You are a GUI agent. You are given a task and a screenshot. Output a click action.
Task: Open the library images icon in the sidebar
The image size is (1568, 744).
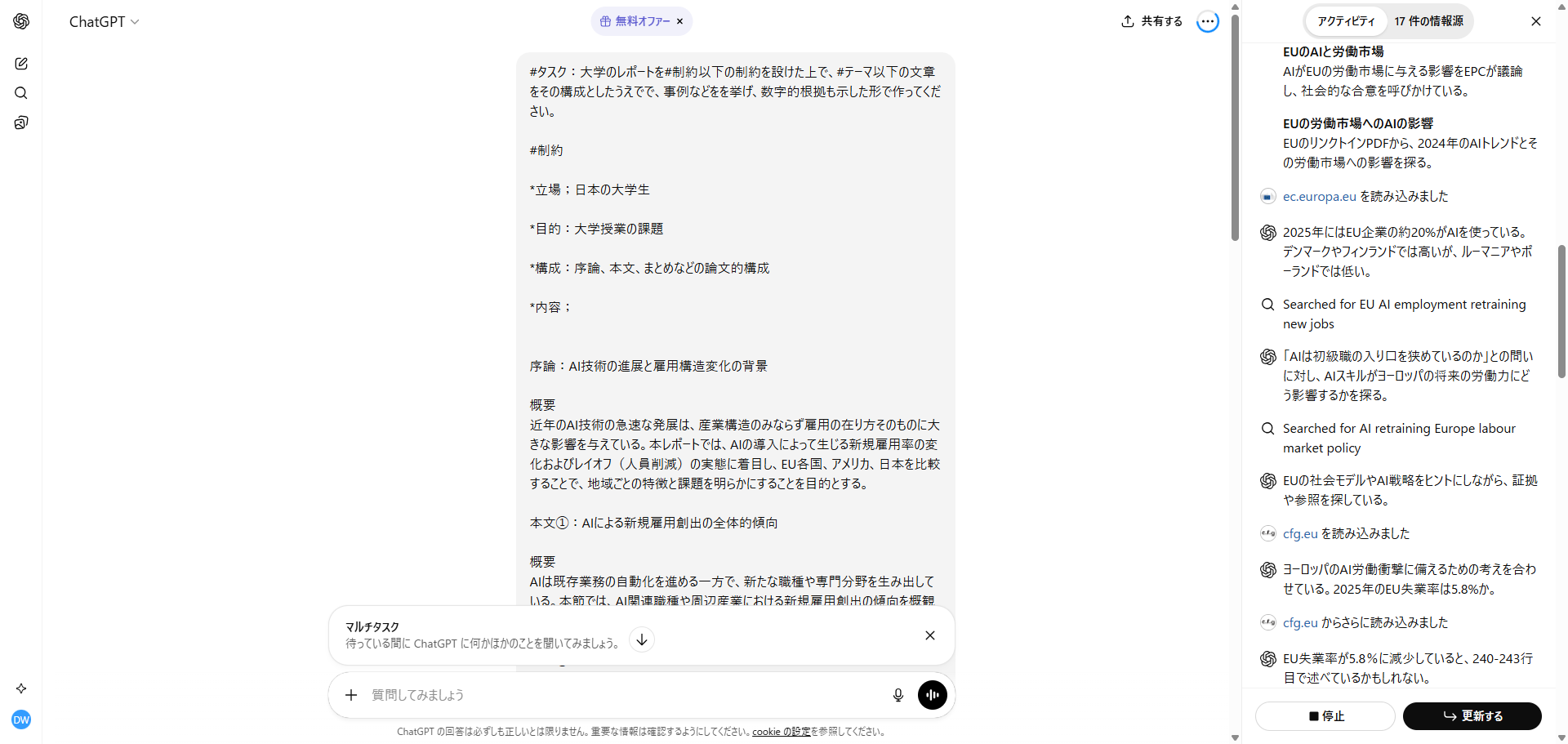(x=21, y=123)
